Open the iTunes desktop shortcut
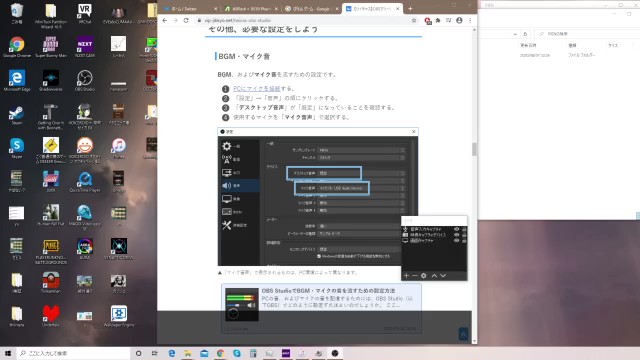 click(x=118, y=148)
